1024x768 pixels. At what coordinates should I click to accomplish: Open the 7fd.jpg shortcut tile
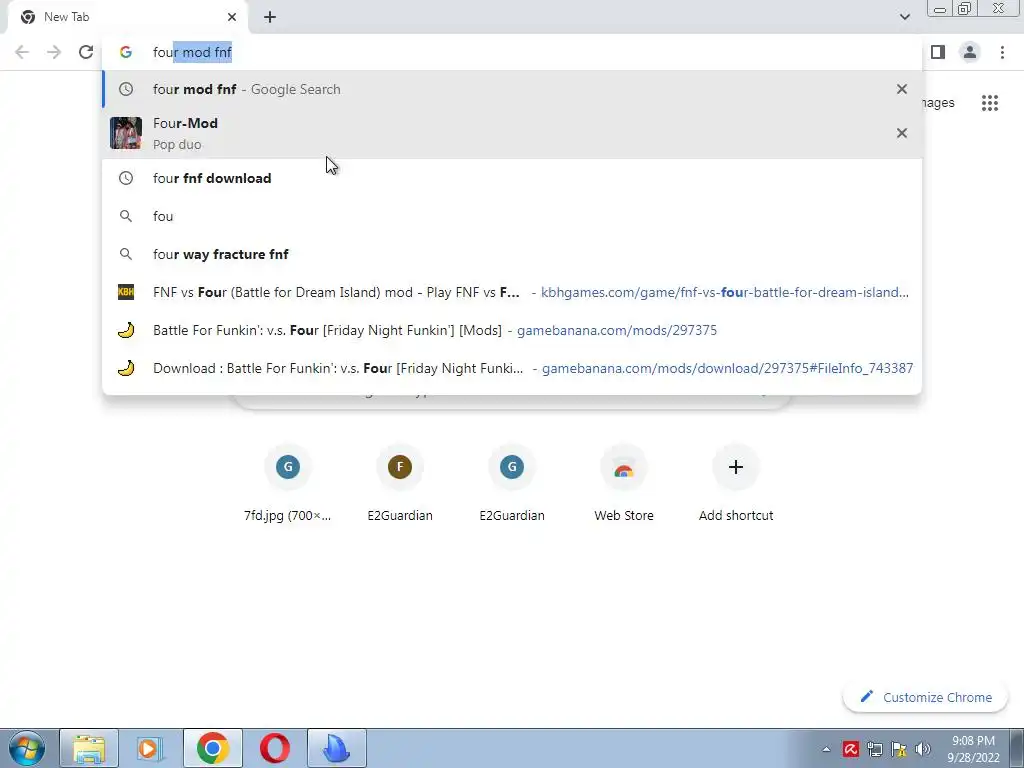287,483
